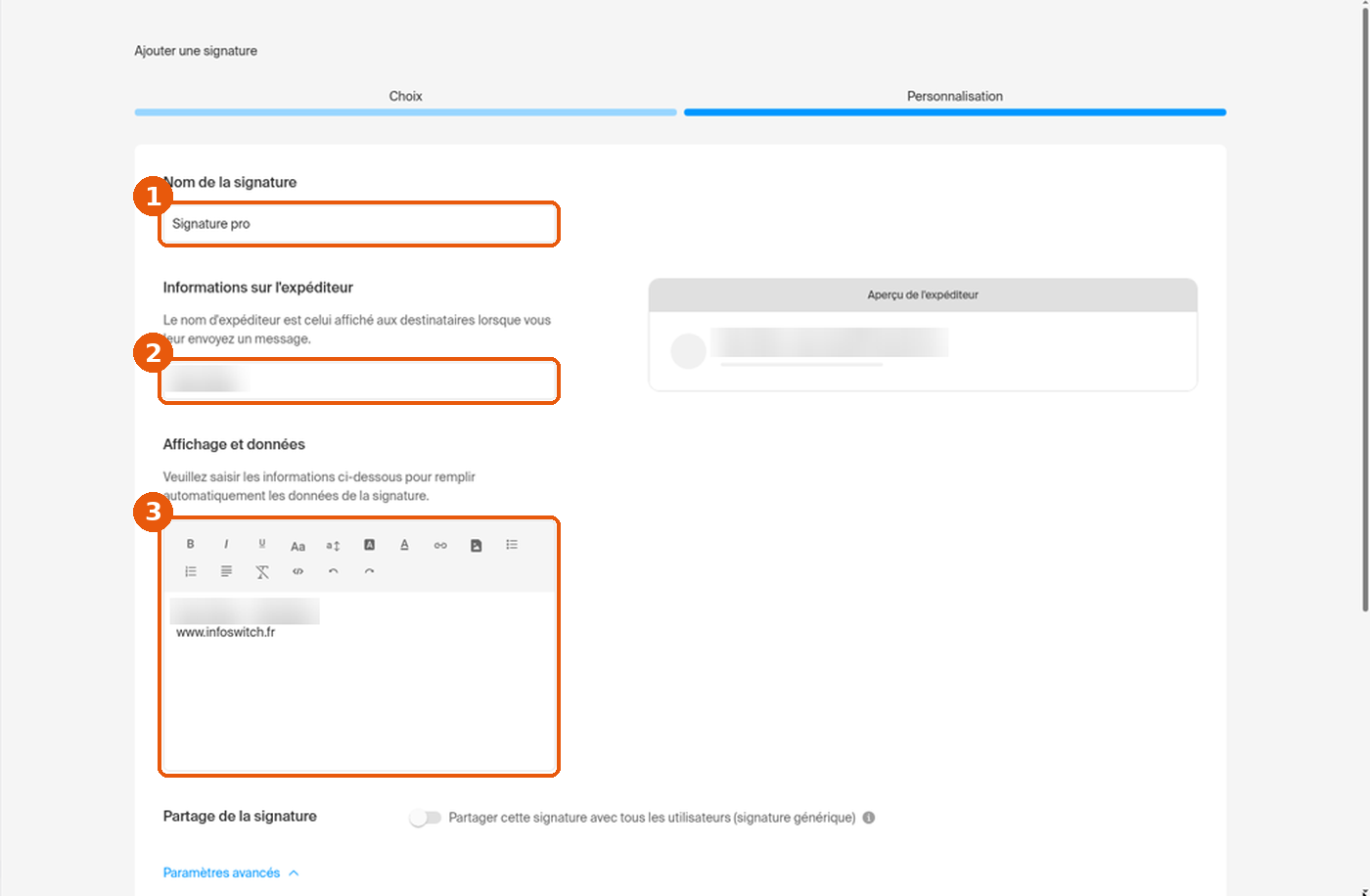Open the font family (Aa) option
The width and height of the screenshot is (1370, 896).
(297, 546)
